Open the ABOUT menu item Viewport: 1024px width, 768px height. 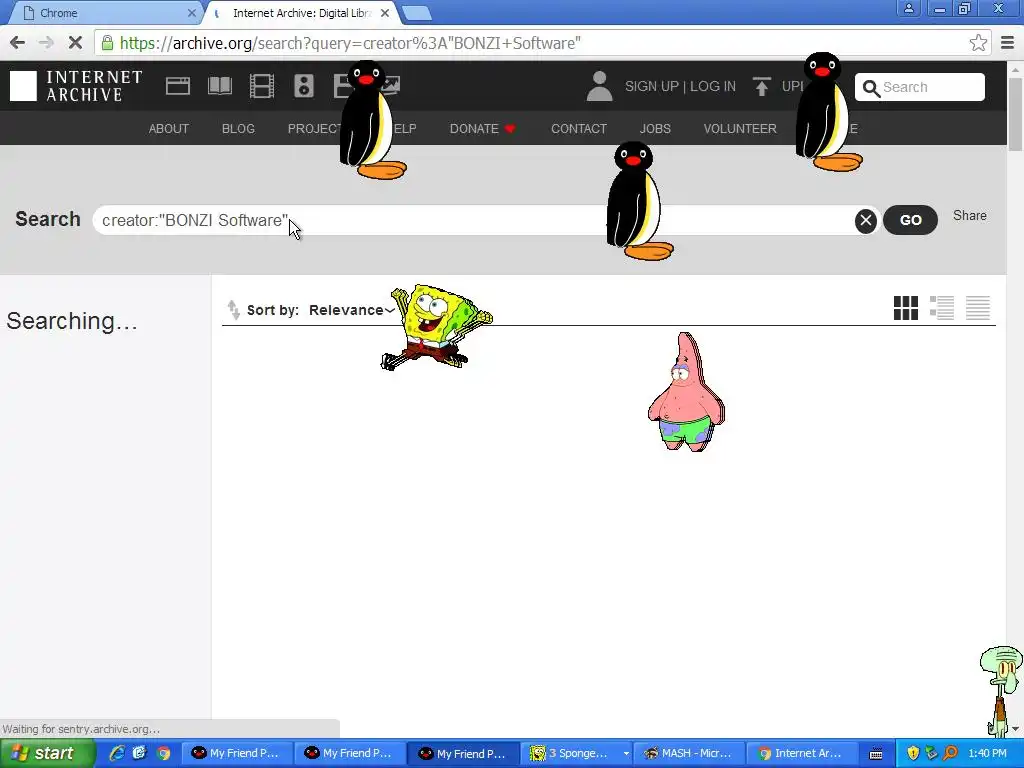[168, 129]
